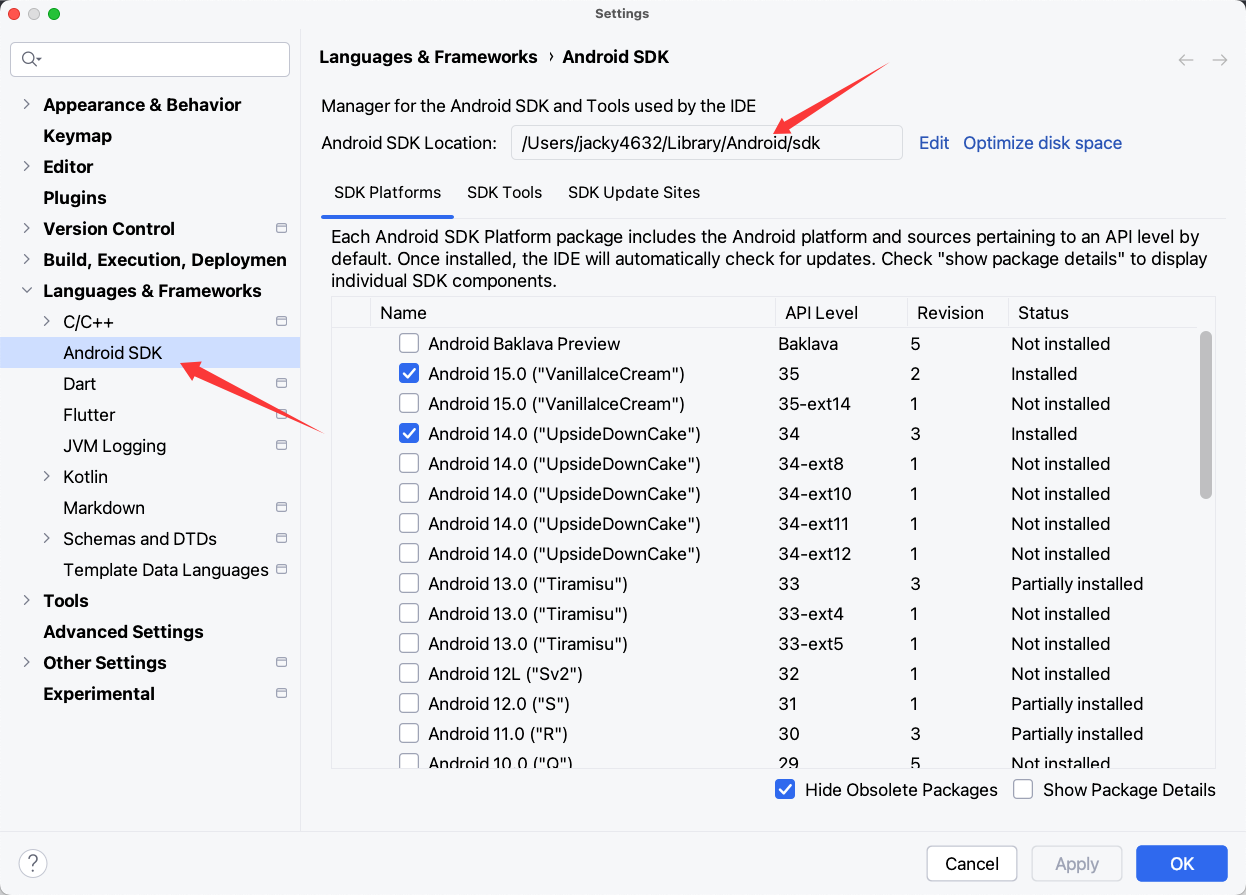Image resolution: width=1246 pixels, height=895 pixels.
Task: Open the SDK Update Sites tab
Action: coord(634,193)
